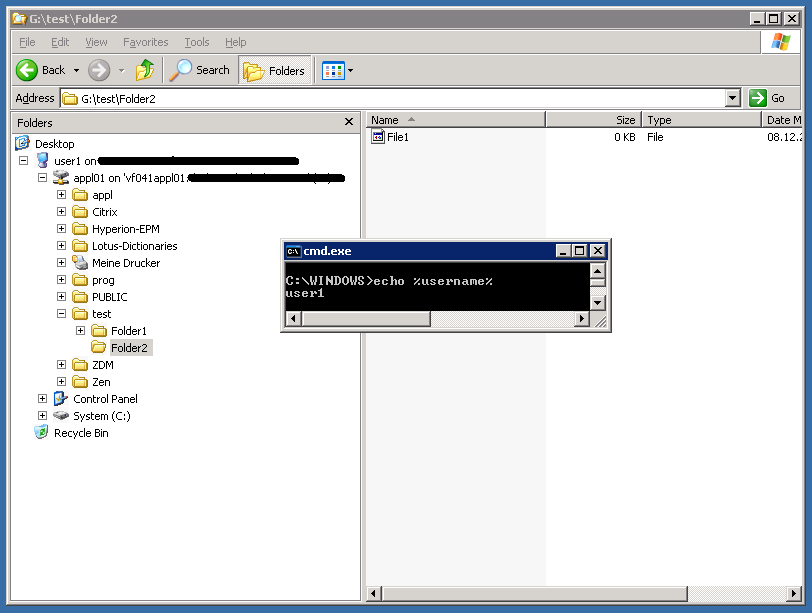Select the Lotus-Dictionaries tree label
Viewport: 812px width, 613px height.
(x=135, y=246)
